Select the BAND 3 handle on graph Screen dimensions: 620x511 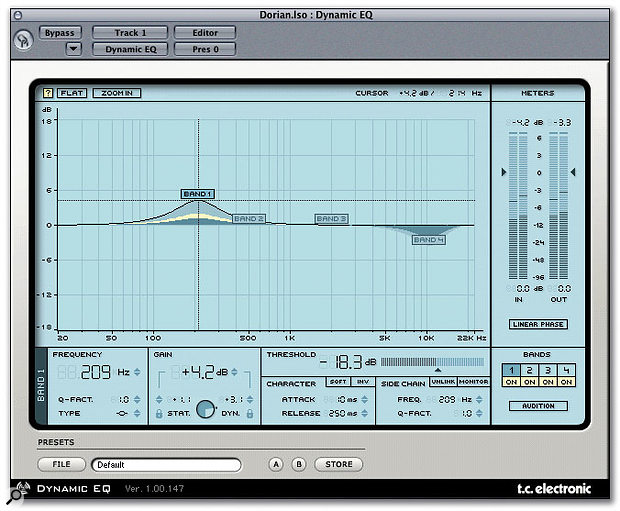pos(331,219)
